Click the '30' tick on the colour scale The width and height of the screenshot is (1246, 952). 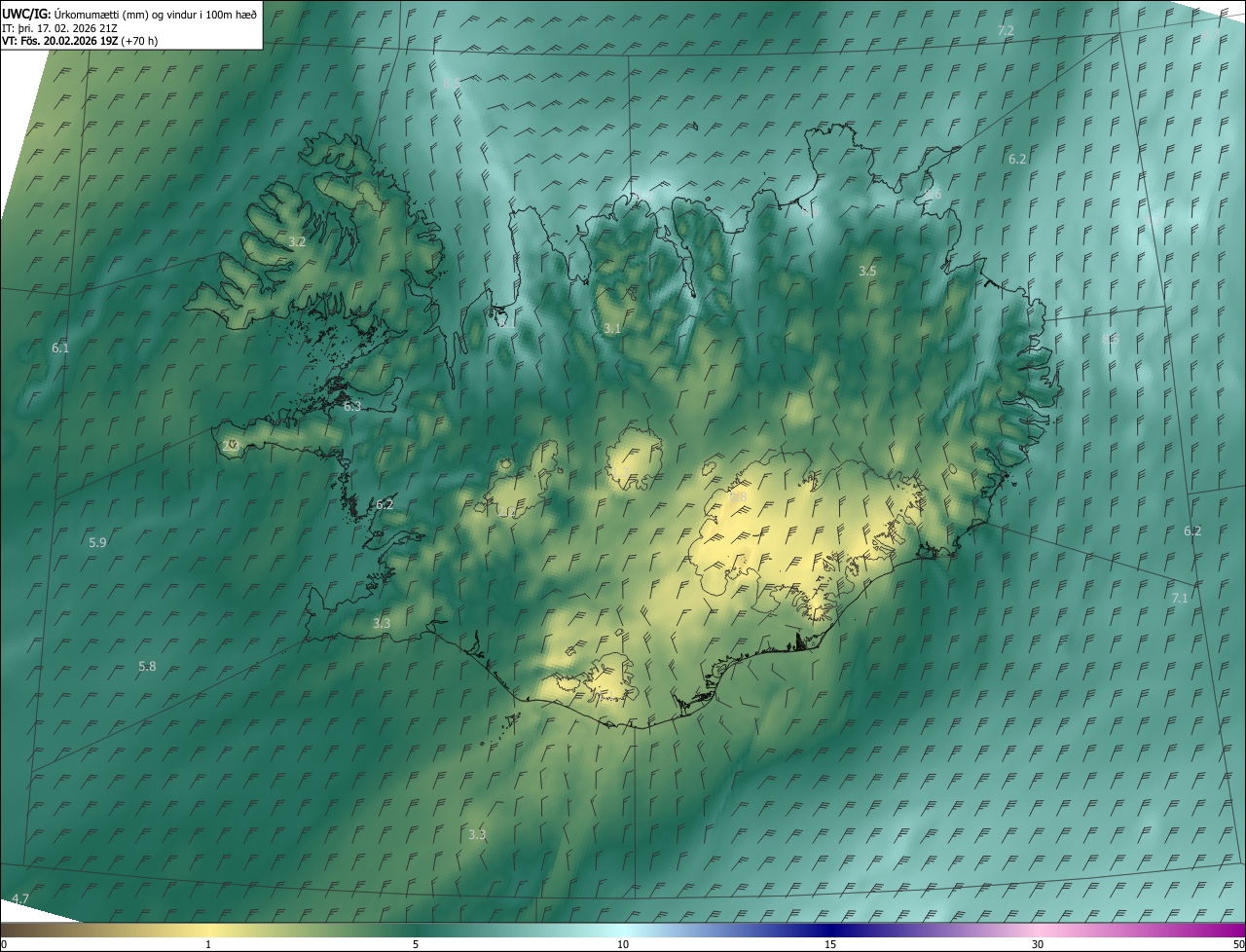click(x=1038, y=945)
